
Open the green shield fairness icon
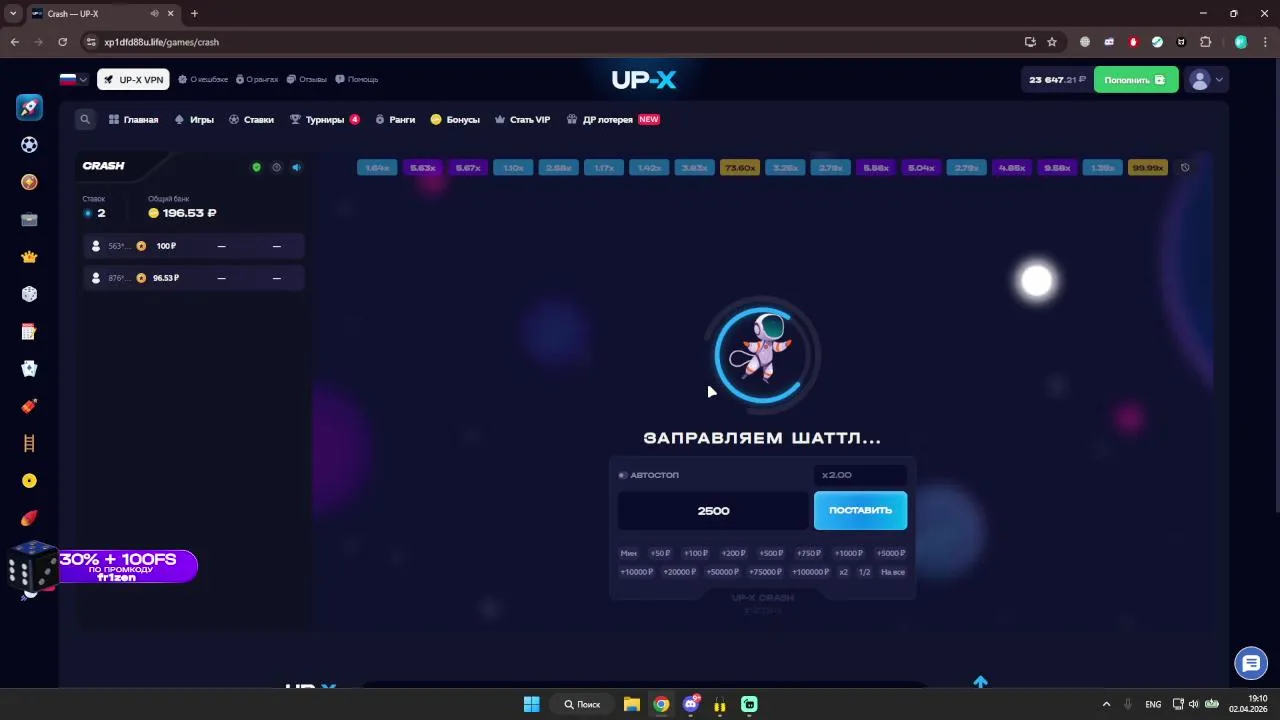256,167
